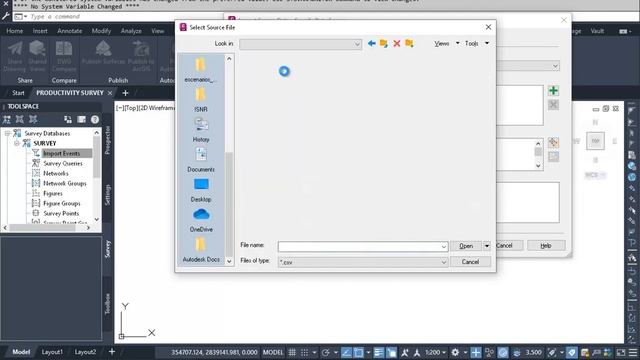Click the Toolspace help question icon

(95, 119)
